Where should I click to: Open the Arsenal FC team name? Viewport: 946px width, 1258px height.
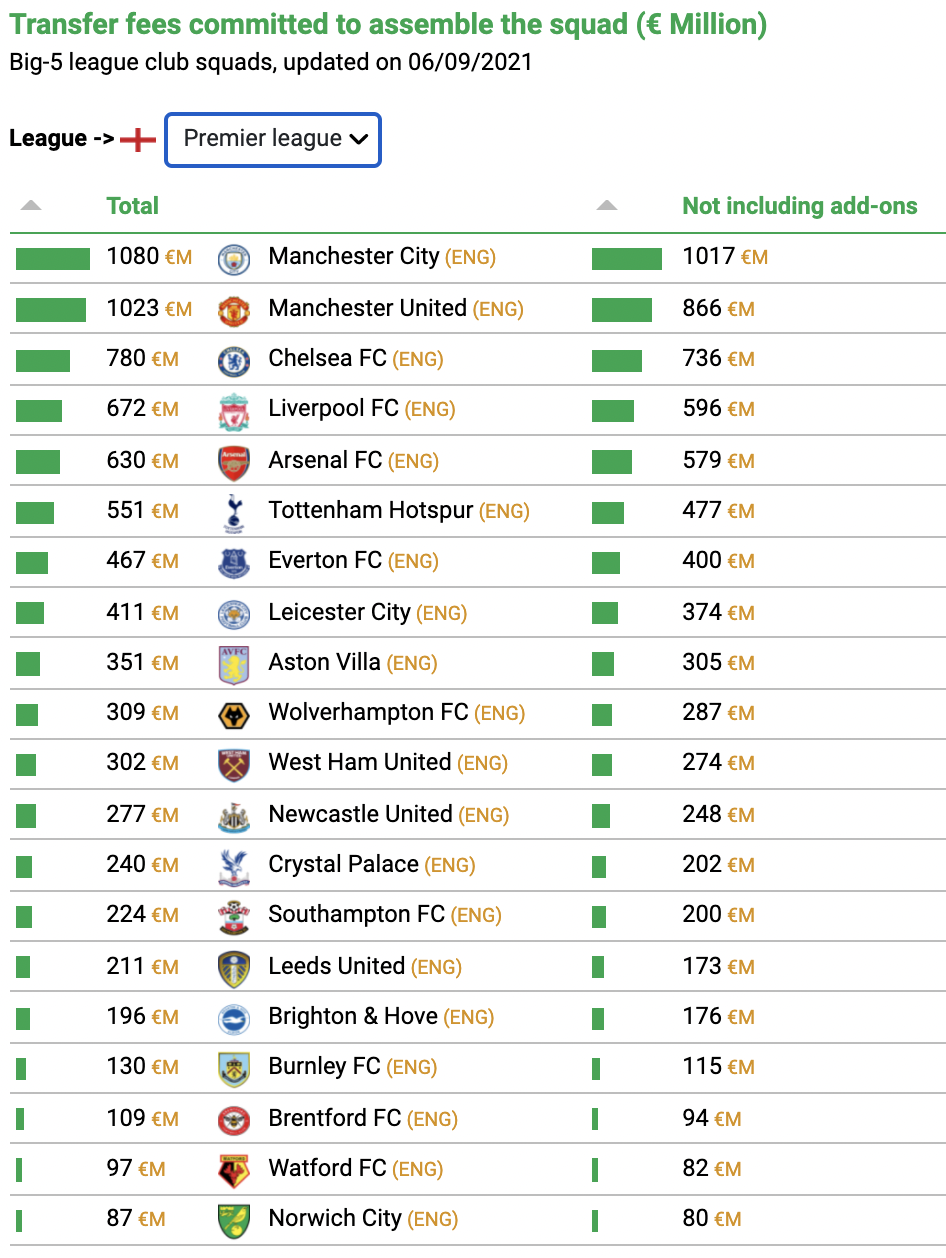click(326, 460)
